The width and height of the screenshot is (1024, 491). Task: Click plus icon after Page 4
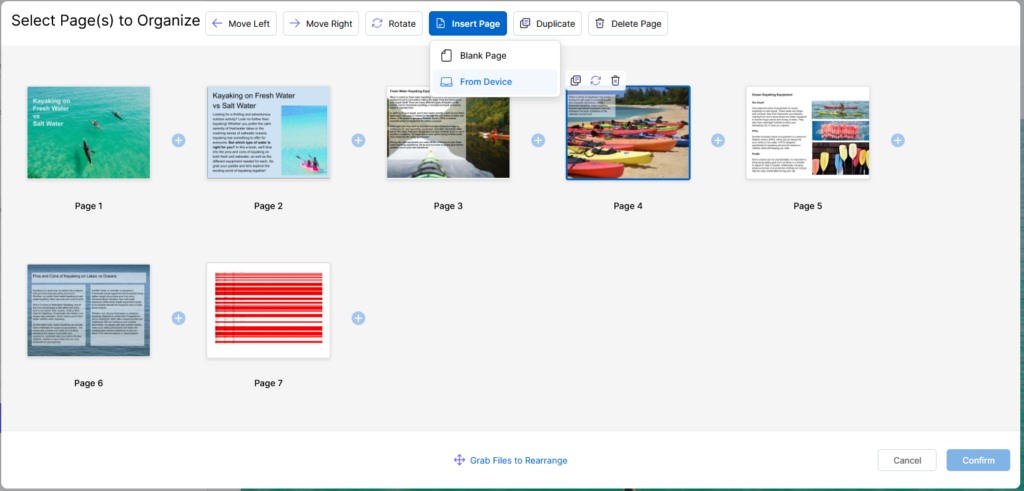click(x=718, y=140)
